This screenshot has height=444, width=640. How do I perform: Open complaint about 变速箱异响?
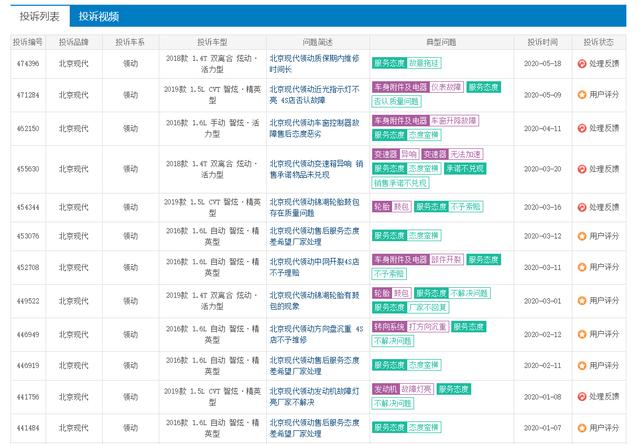pos(316,169)
